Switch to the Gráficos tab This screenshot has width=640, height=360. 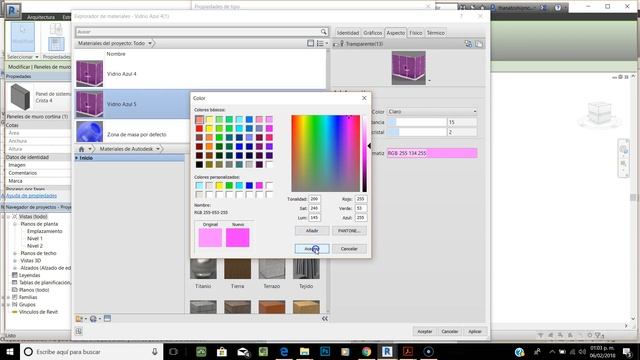(373, 33)
